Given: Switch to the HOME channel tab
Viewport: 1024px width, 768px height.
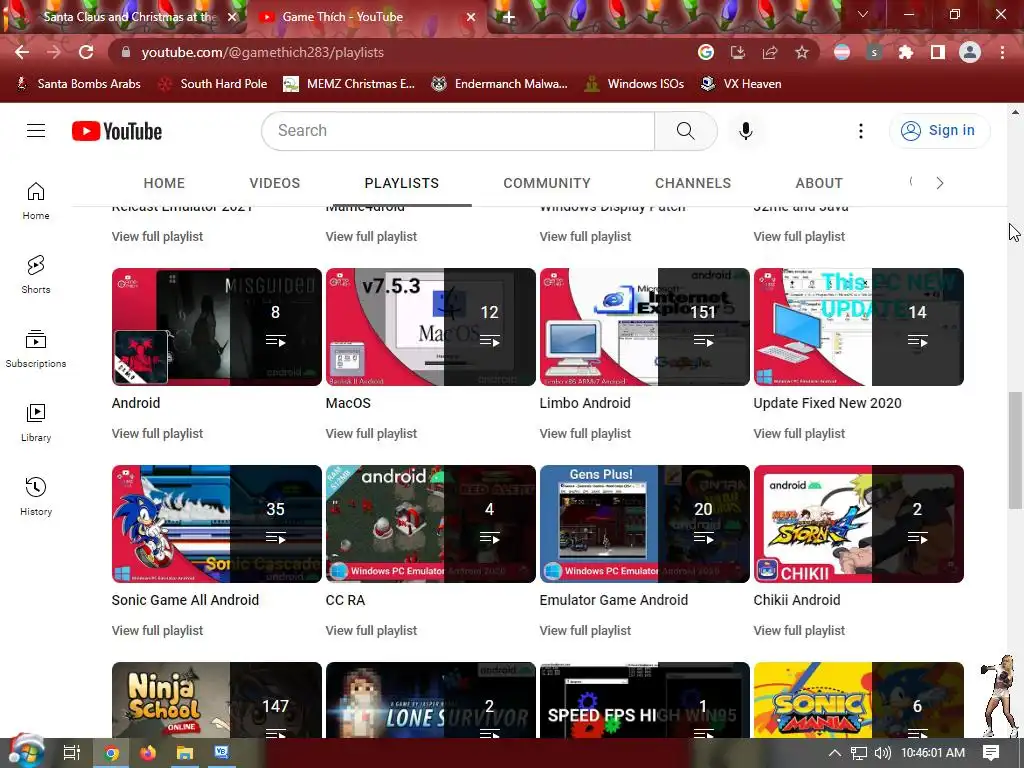Looking at the screenshot, I should point(164,184).
